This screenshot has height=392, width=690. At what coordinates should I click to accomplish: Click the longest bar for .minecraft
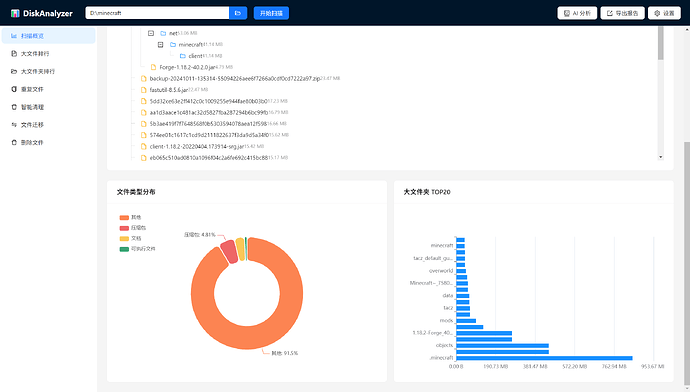pos(544,358)
